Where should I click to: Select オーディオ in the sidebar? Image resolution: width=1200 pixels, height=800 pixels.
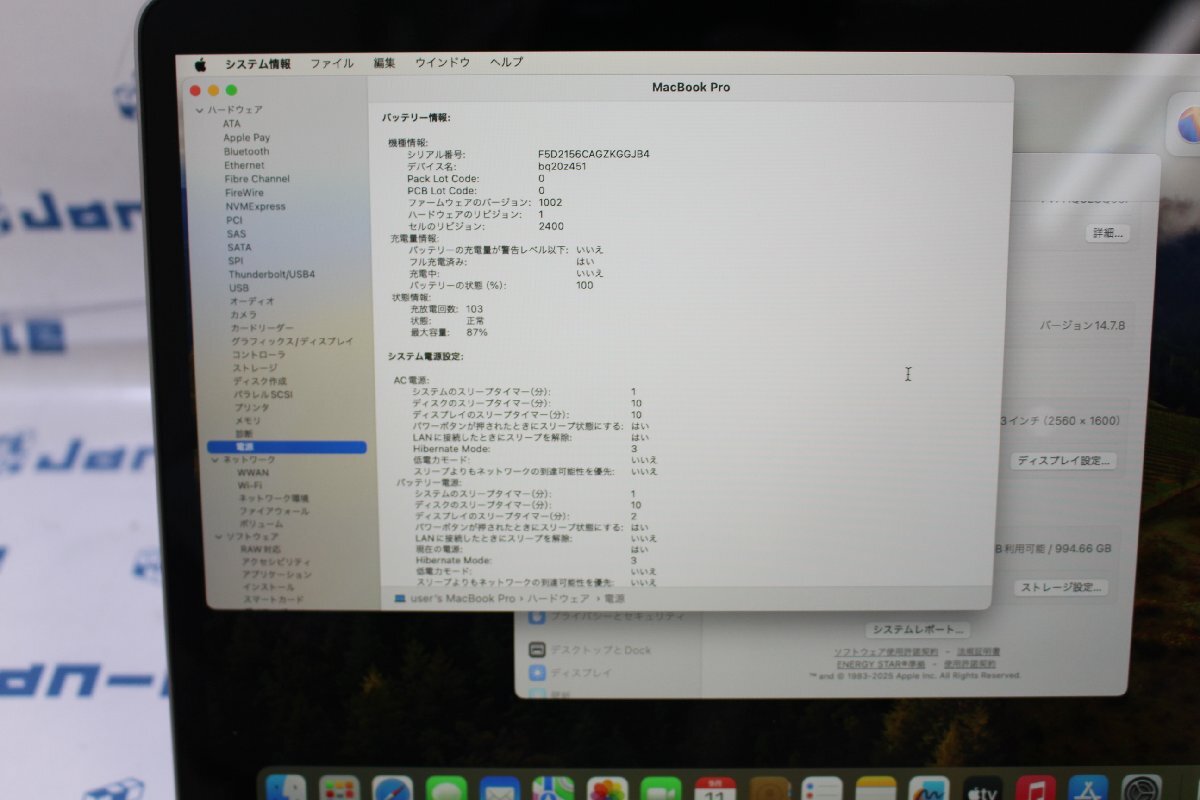click(252, 301)
